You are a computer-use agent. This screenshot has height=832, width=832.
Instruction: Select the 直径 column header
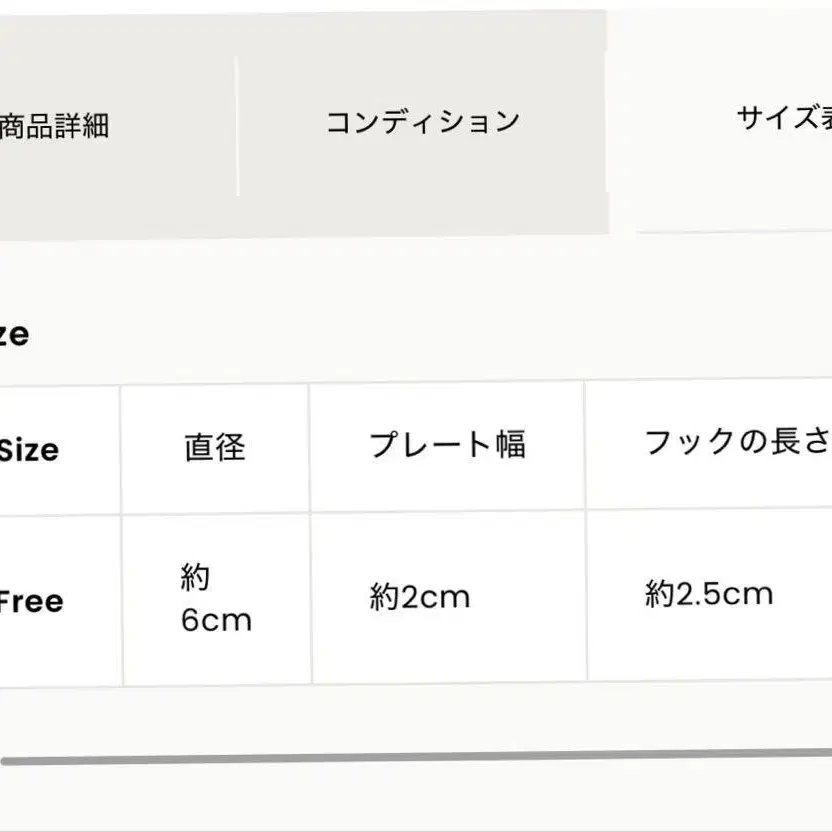click(x=214, y=447)
